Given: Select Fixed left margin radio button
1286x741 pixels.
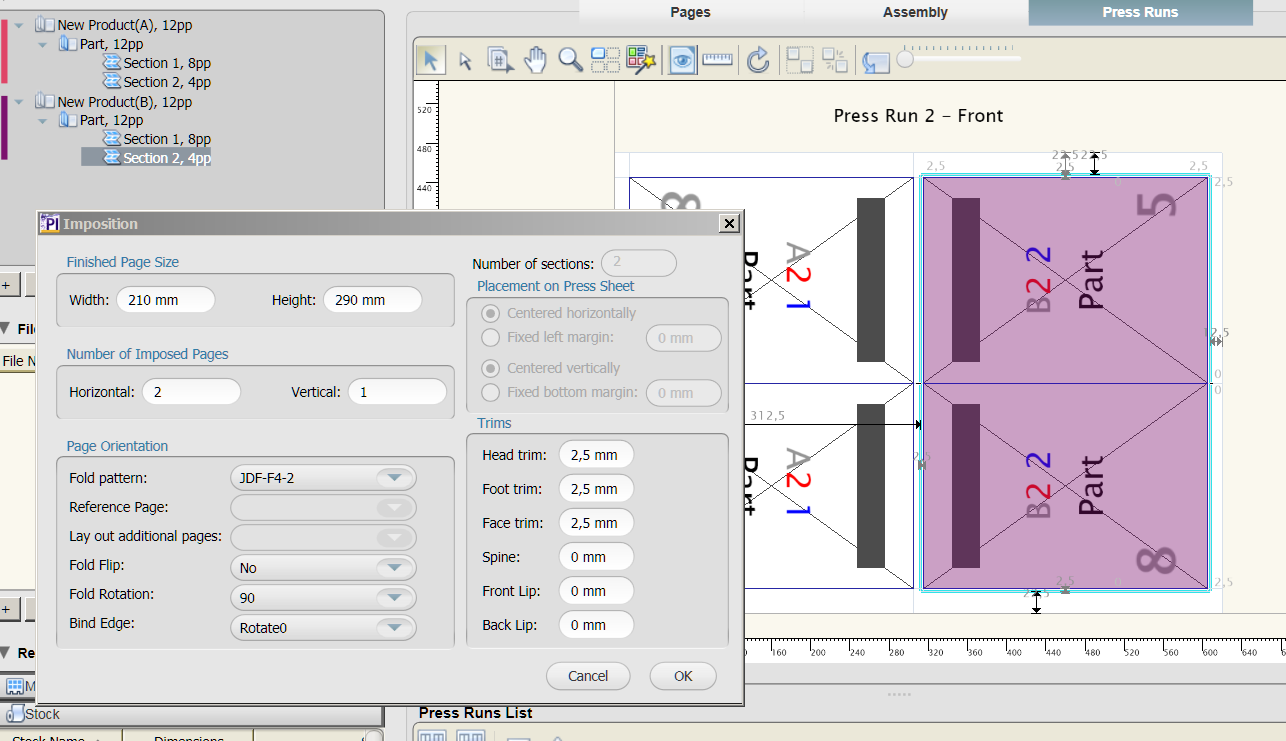Looking at the screenshot, I should coord(491,338).
